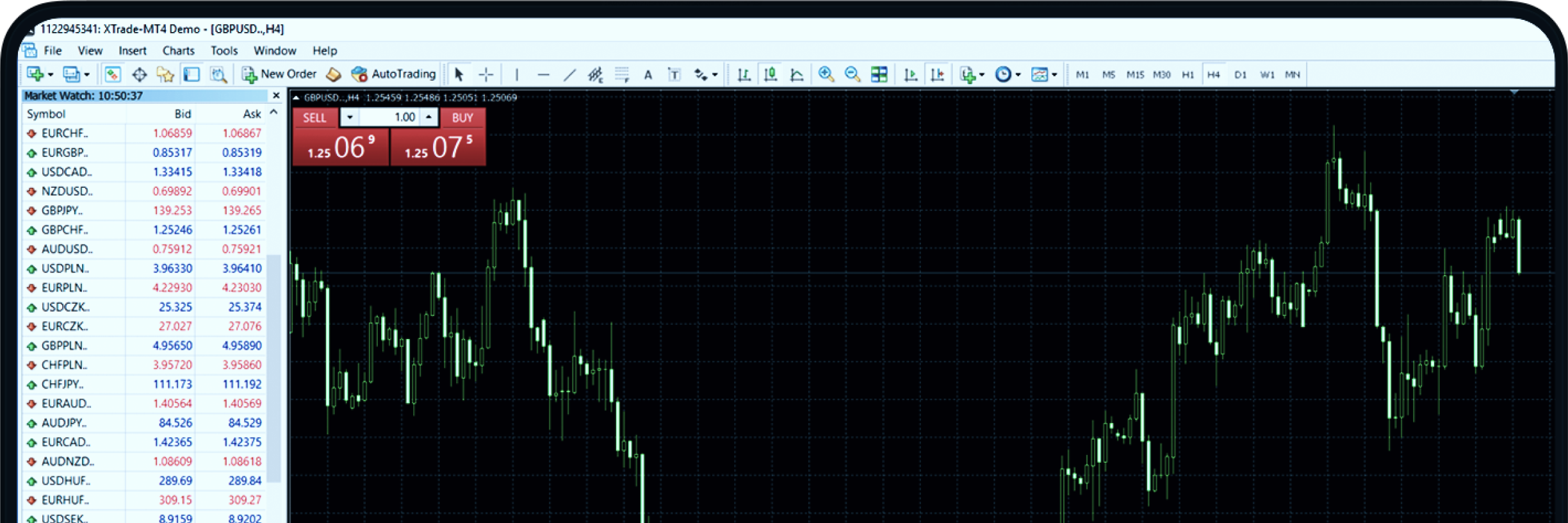The width and height of the screenshot is (1568, 523).
Task: Select the draw trendline tool
Action: 569,75
